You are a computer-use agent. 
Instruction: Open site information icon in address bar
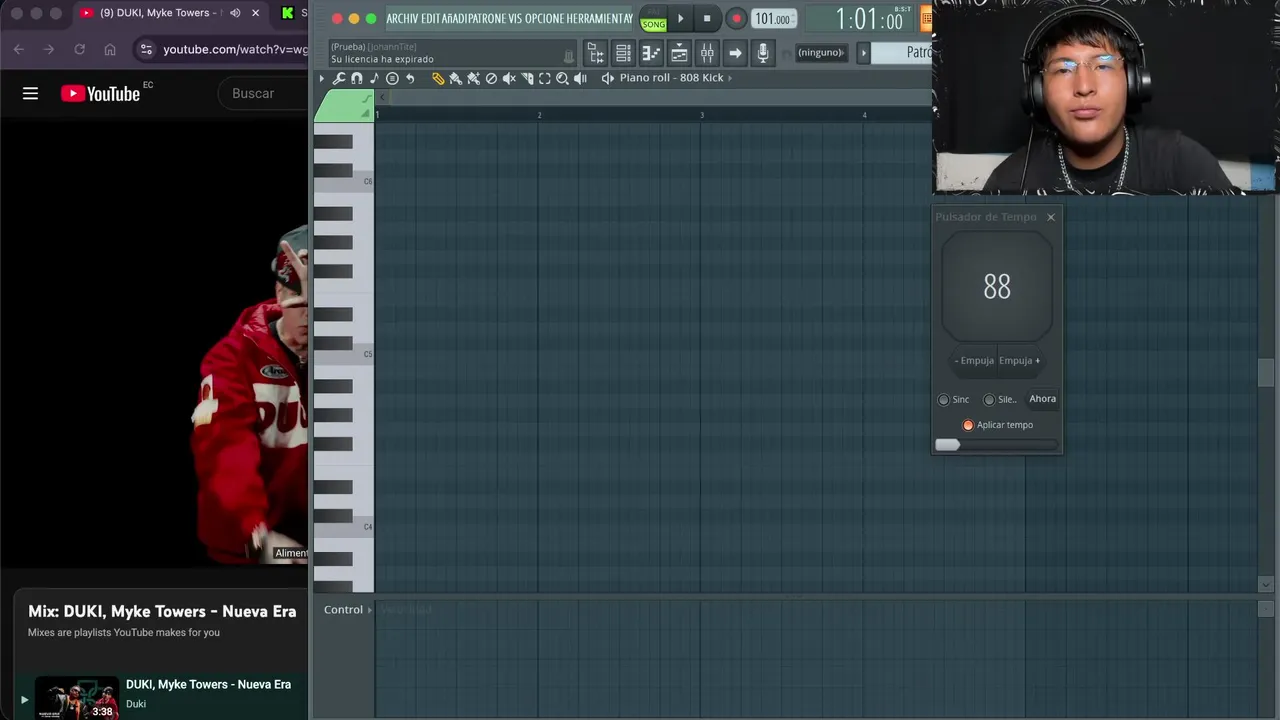click(146, 49)
